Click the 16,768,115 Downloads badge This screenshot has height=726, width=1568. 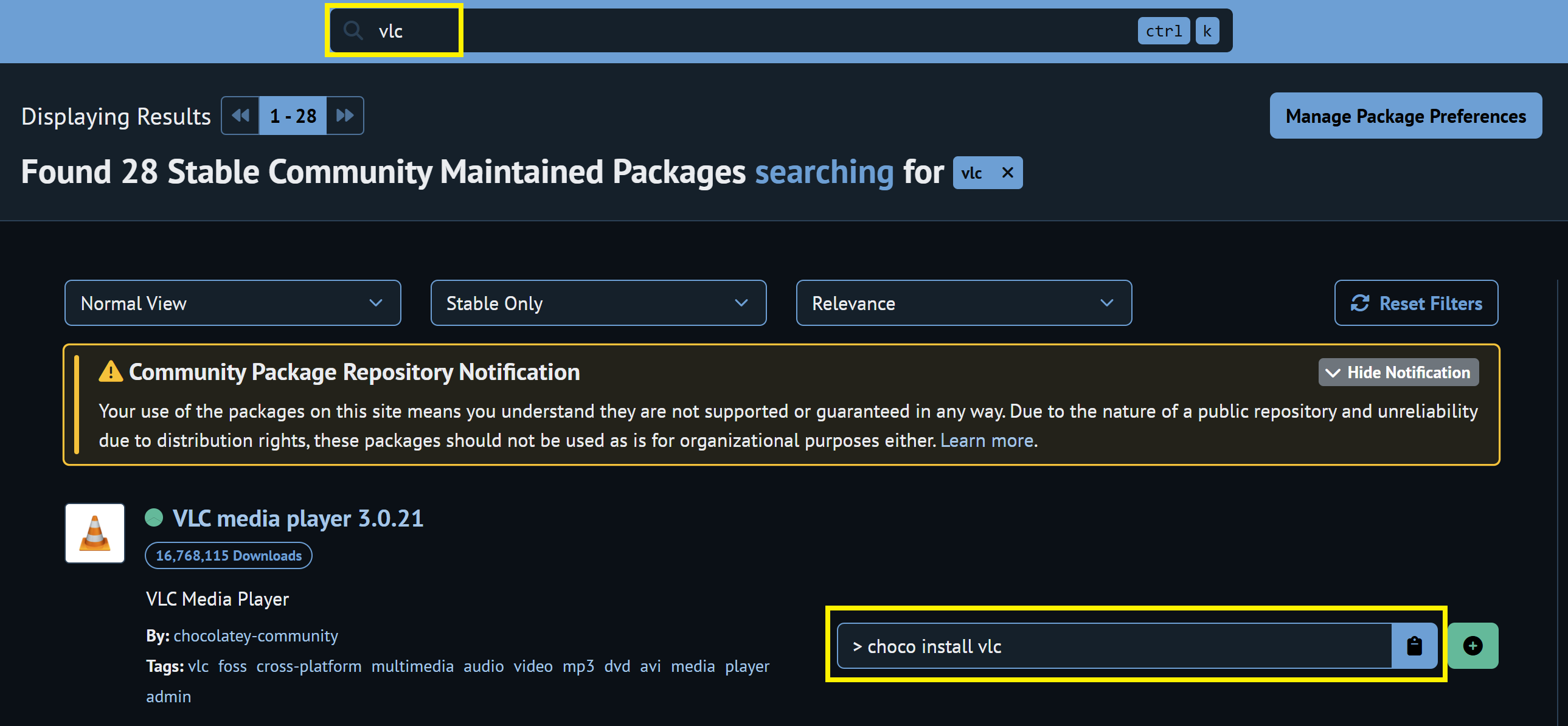tap(228, 556)
